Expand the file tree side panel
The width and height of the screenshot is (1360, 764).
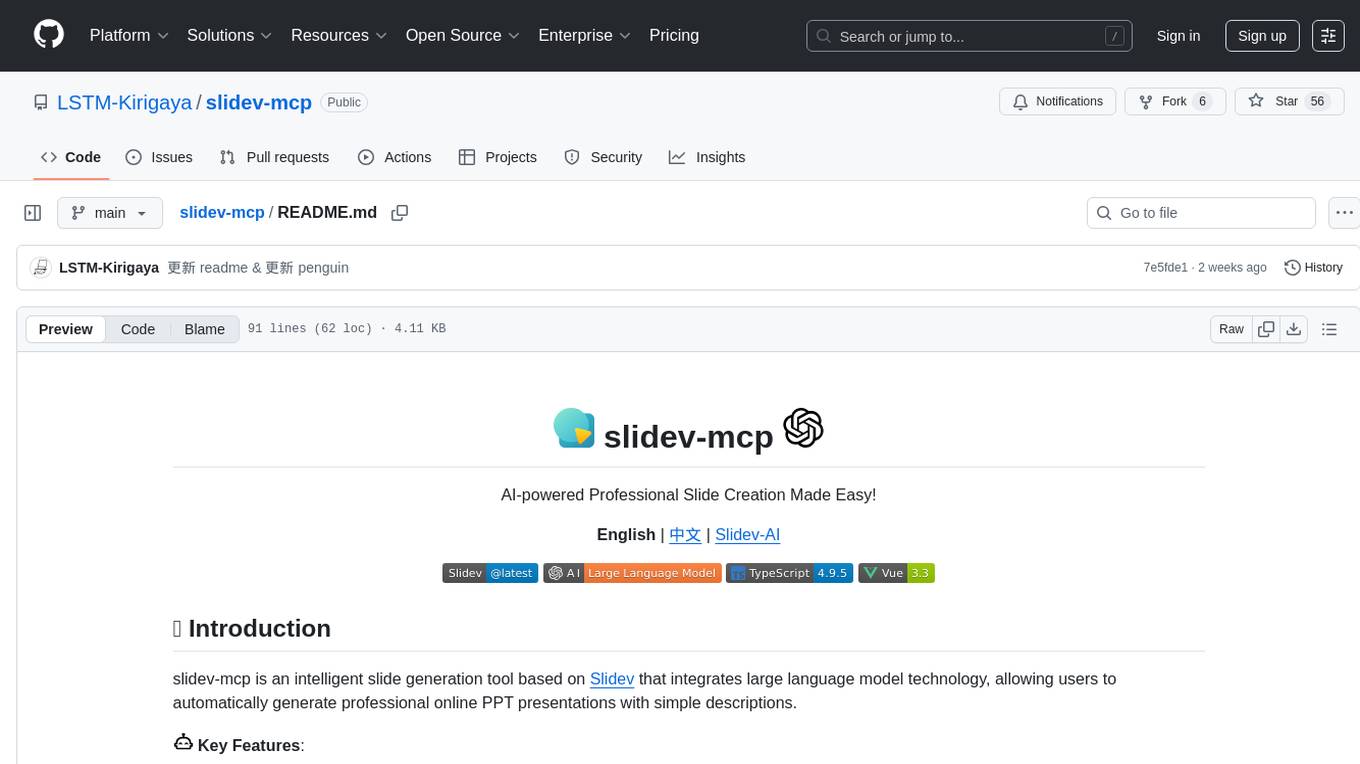click(33, 213)
